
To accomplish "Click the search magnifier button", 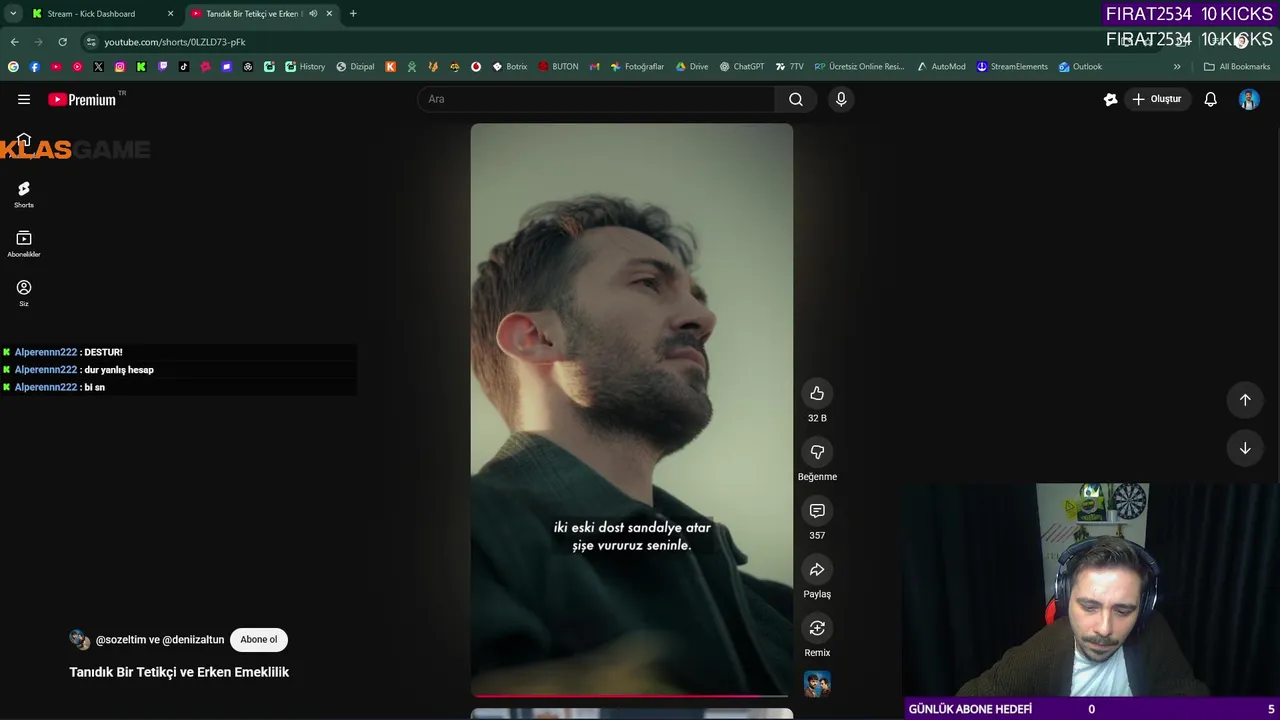I will [796, 99].
